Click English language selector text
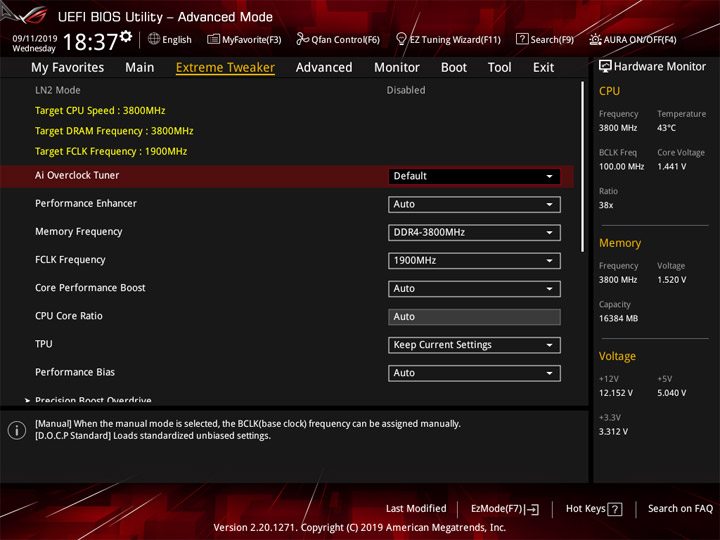This screenshot has width=720, height=540. point(177,39)
